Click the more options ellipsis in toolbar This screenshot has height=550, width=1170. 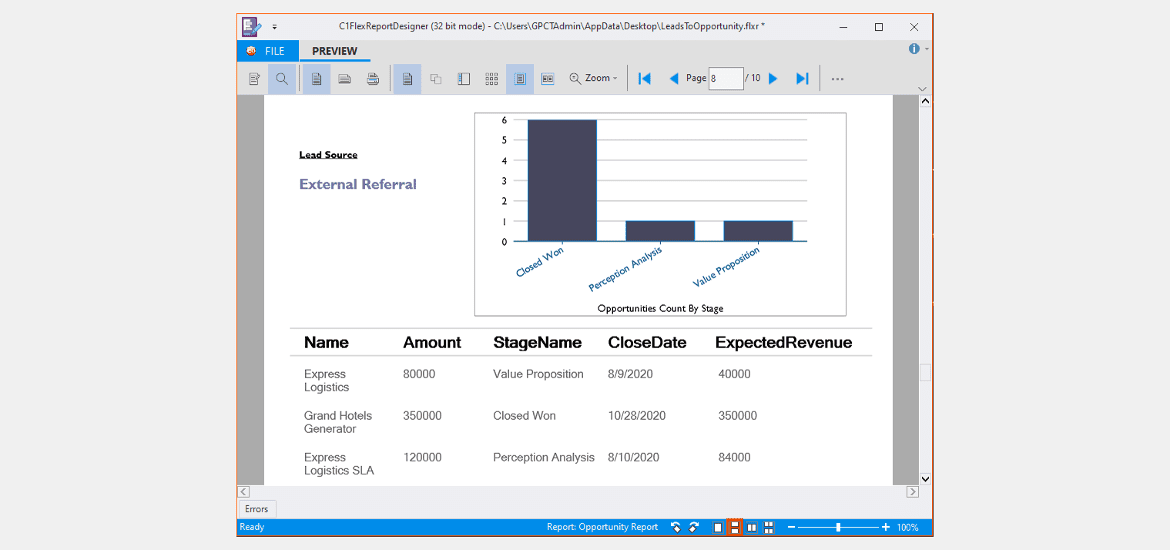click(837, 78)
